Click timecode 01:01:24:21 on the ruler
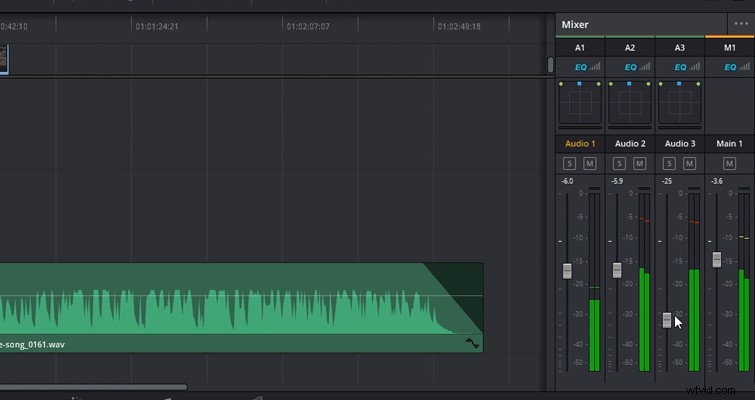 pos(157,26)
